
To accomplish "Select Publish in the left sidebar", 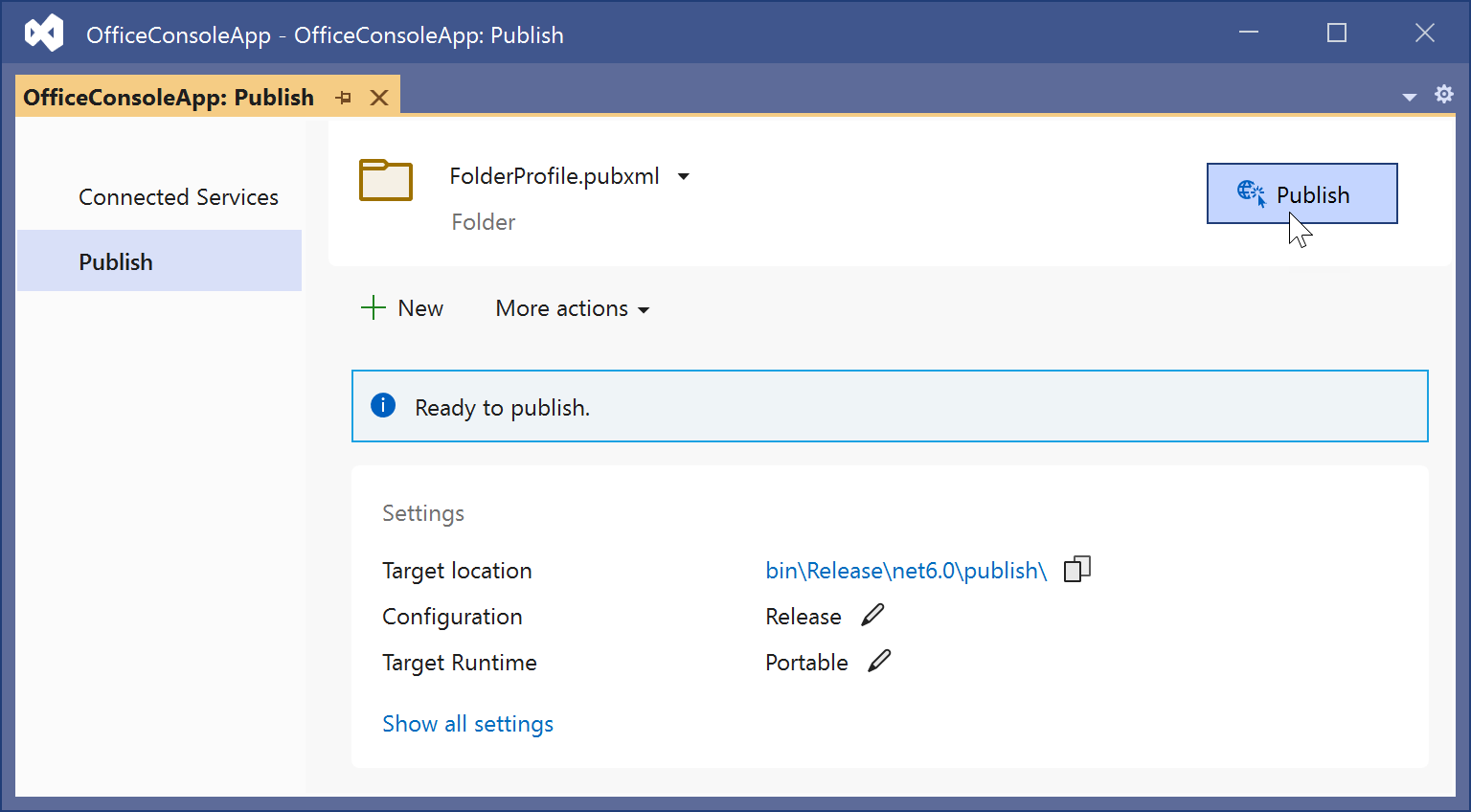I will tap(116, 261).
